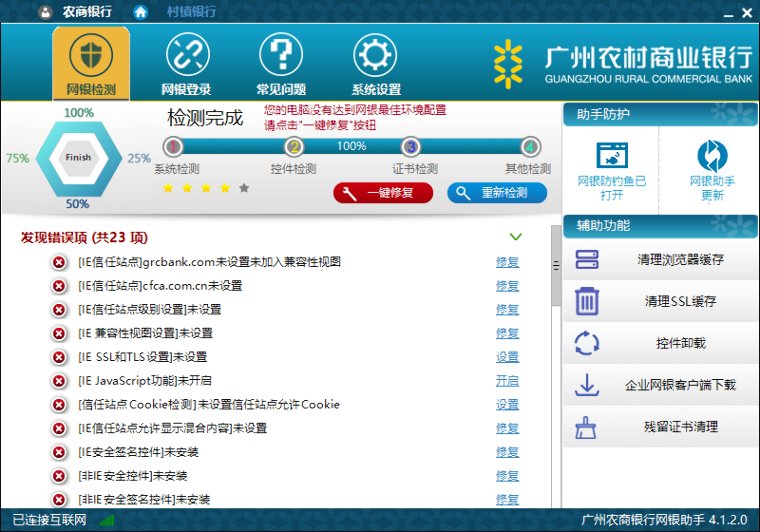Screen dimensions: 760x532
Task: Open the 网银检测 shield tab
Action: [x=91, y=63]
